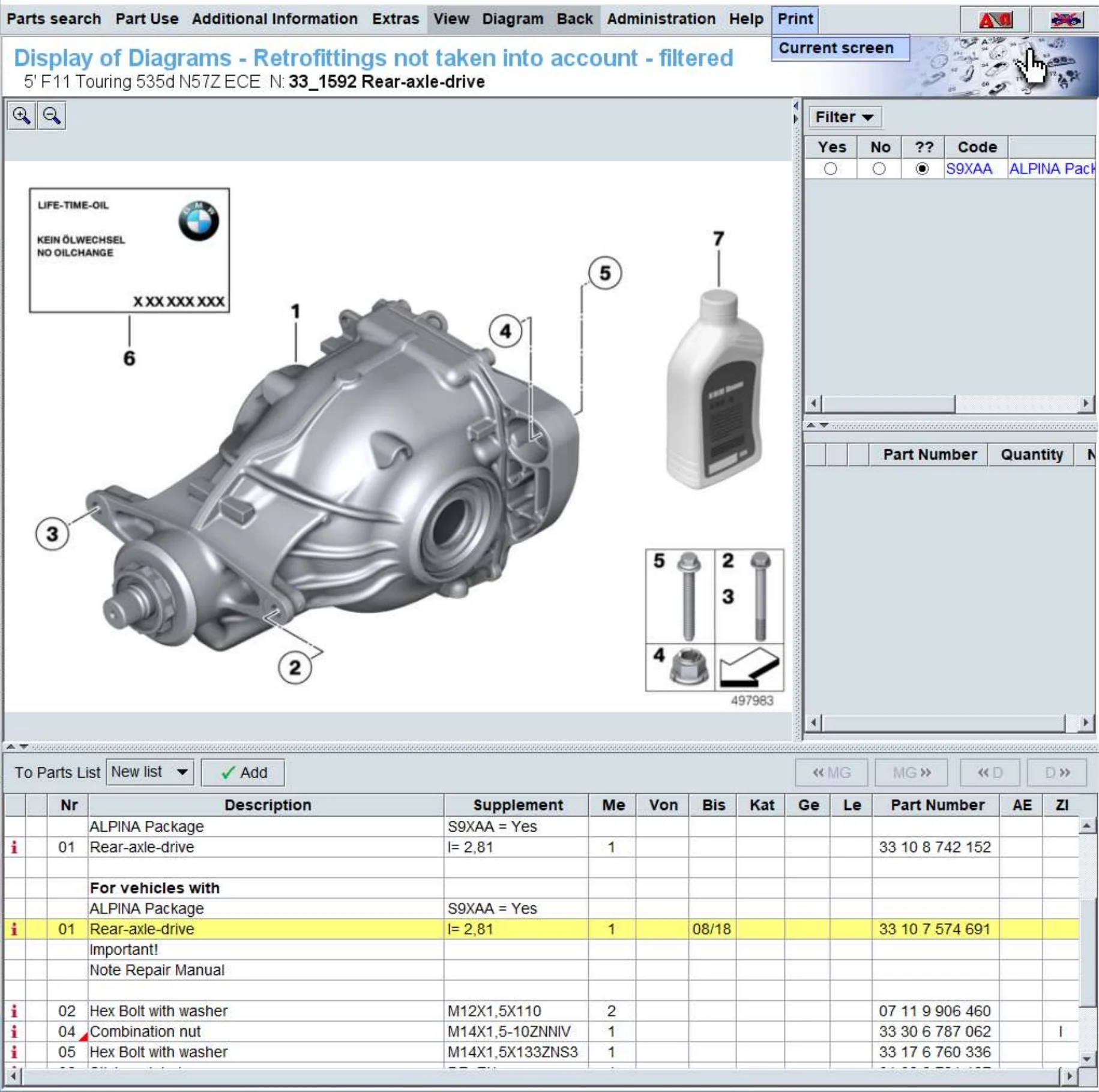
Task: Click bottom horizontal scrollbar right arrow
Action: pos(1068,1076)
